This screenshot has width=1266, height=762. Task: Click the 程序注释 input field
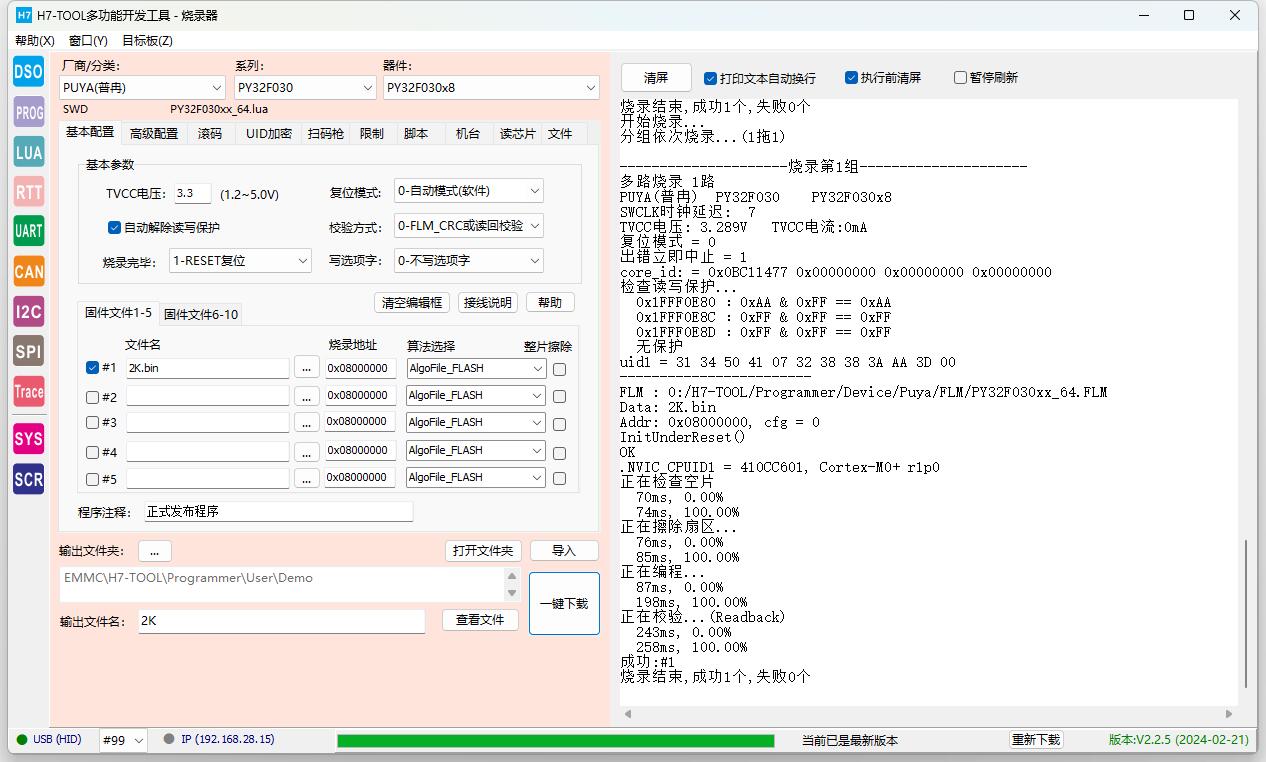pyautogui.click(x=279, y=511)
